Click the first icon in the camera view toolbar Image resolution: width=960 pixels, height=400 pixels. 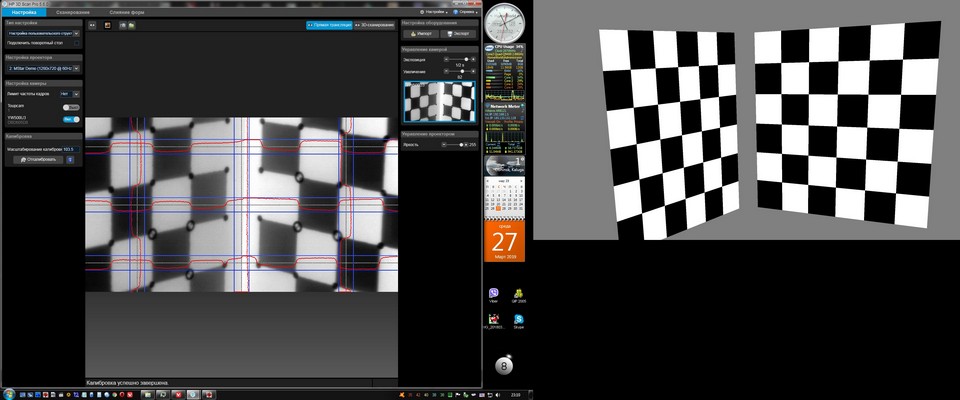pyautogui.click(x=93, y=24)
